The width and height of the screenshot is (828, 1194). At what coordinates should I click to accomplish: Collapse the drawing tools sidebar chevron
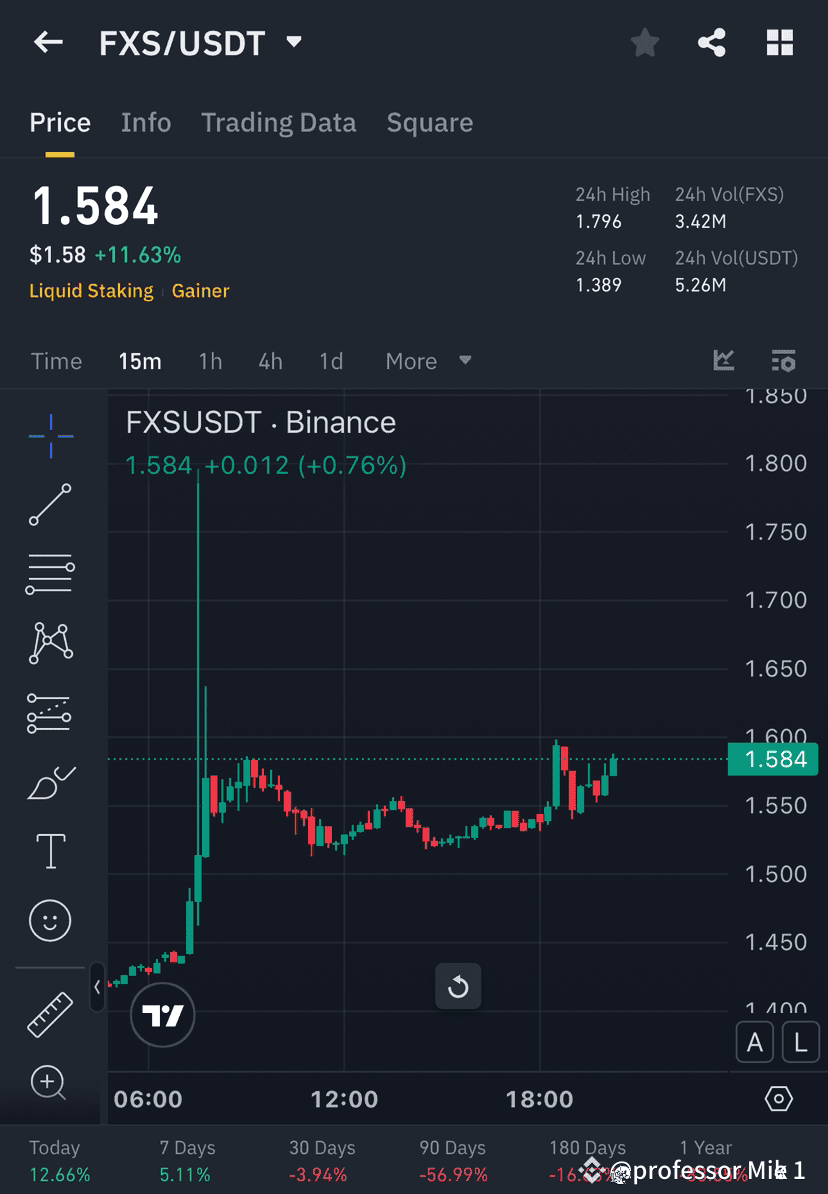click(97, 988)
